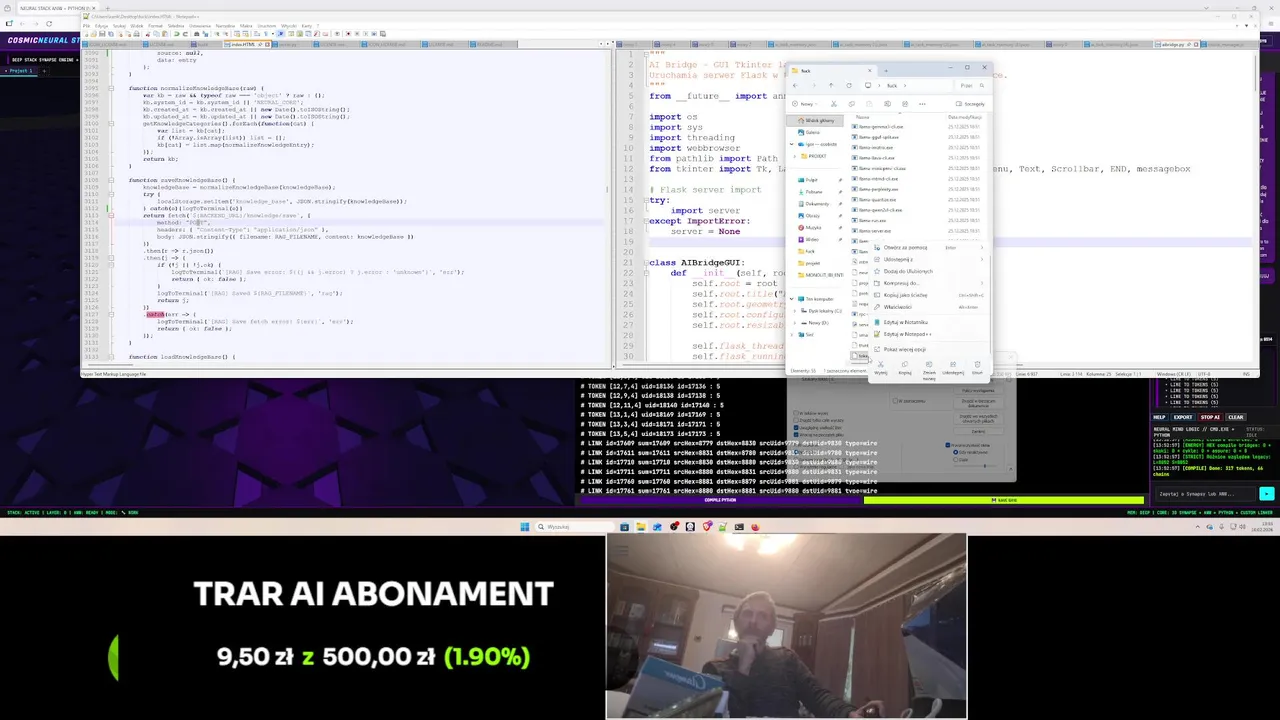The image size is (1280, 720).
Task: Open Pobrane in Explorer quick access
Action: (x=812, y=192)
